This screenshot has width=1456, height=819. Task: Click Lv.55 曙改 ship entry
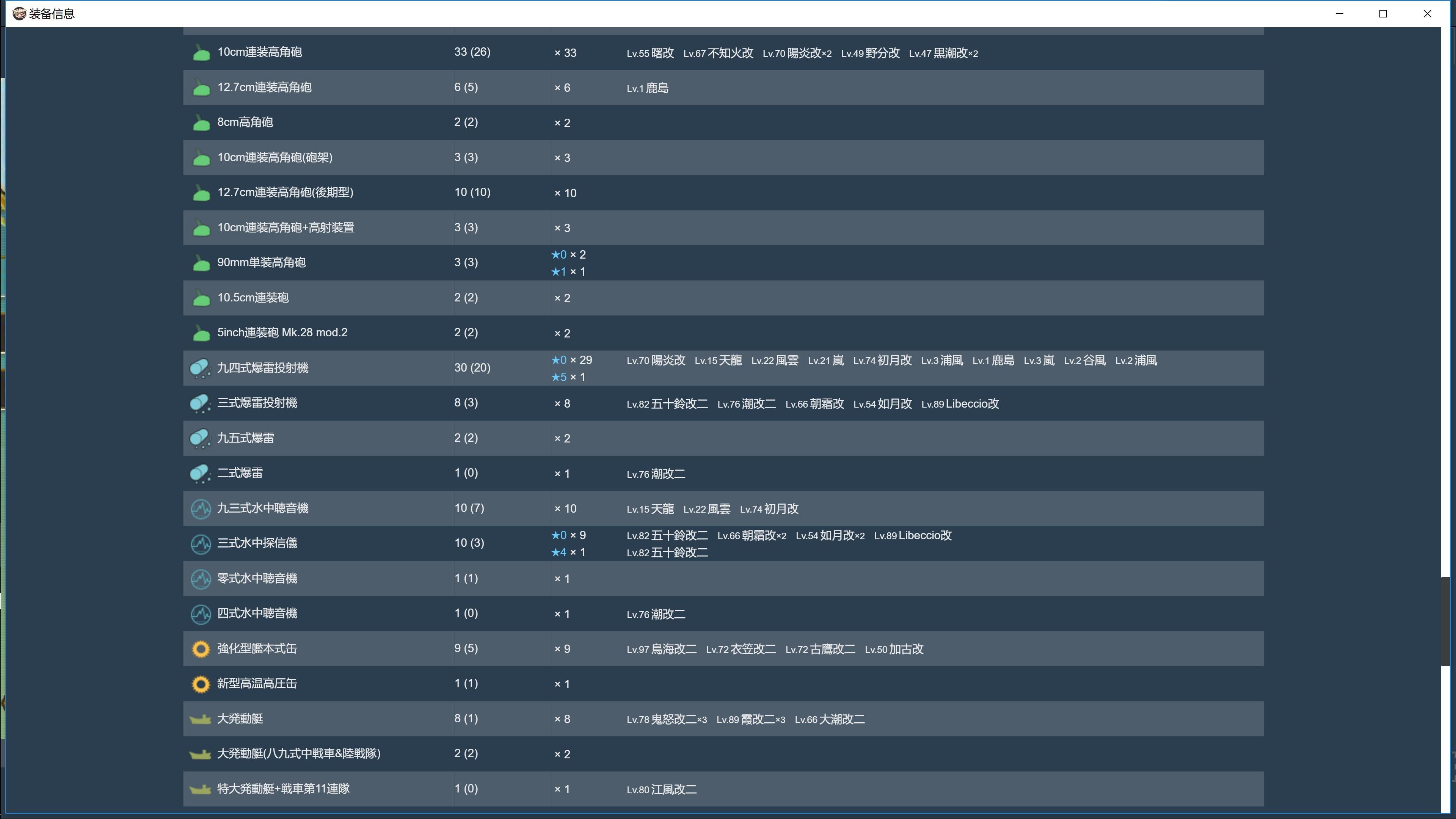click(x=650, y=53)
